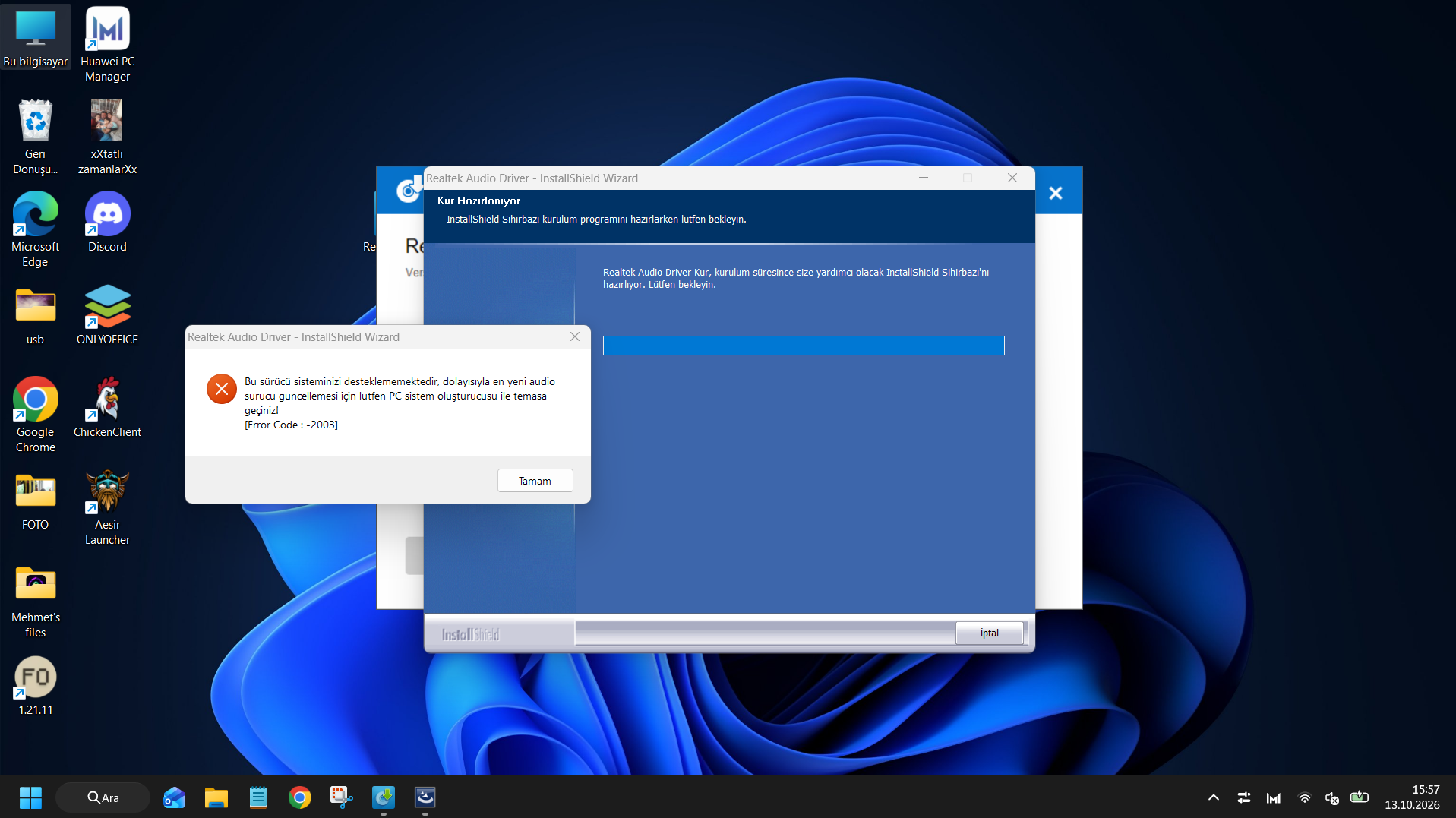Open Chrome from the taskbar

point(300,797)
